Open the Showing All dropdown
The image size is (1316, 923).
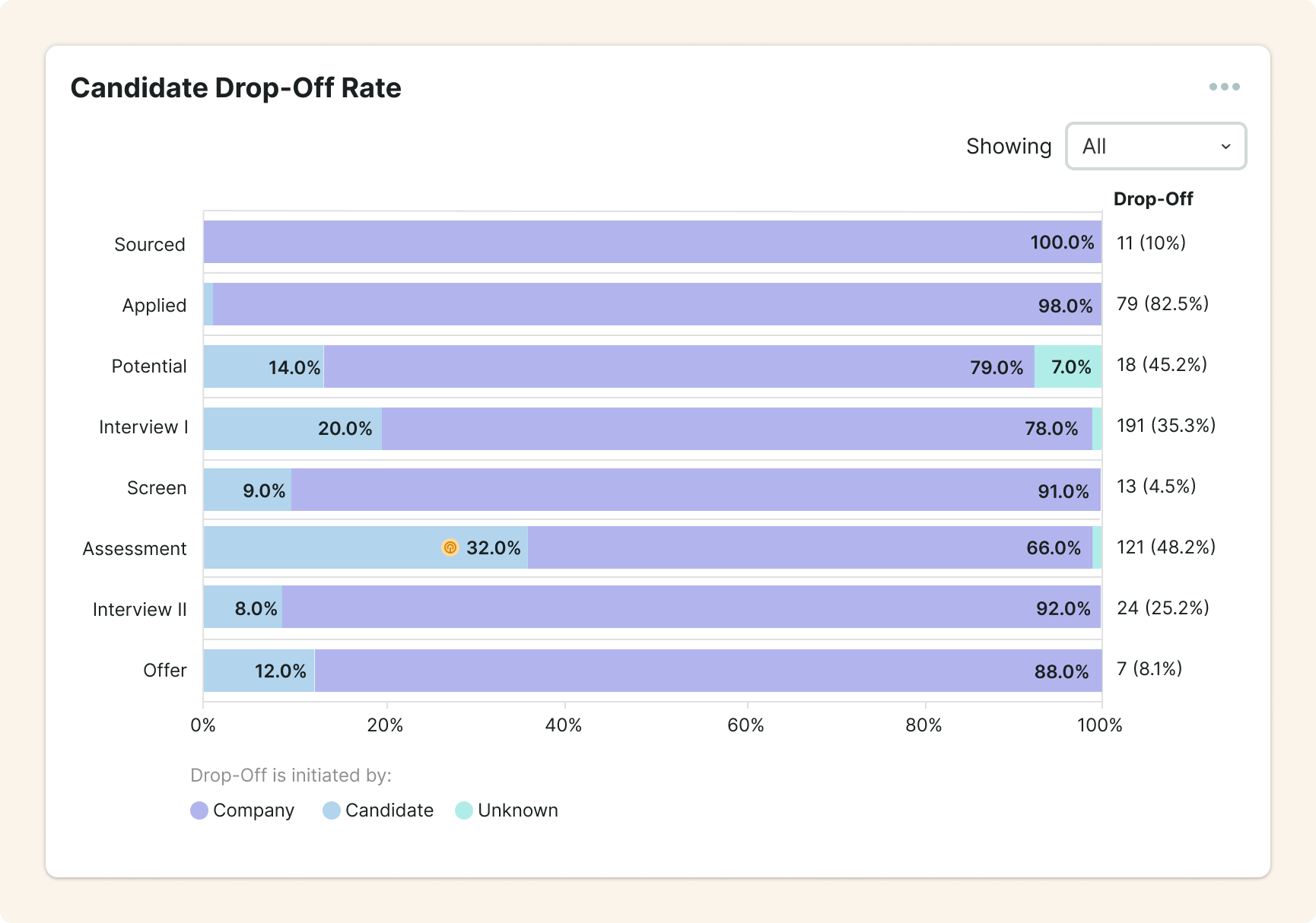(1155, 146)
